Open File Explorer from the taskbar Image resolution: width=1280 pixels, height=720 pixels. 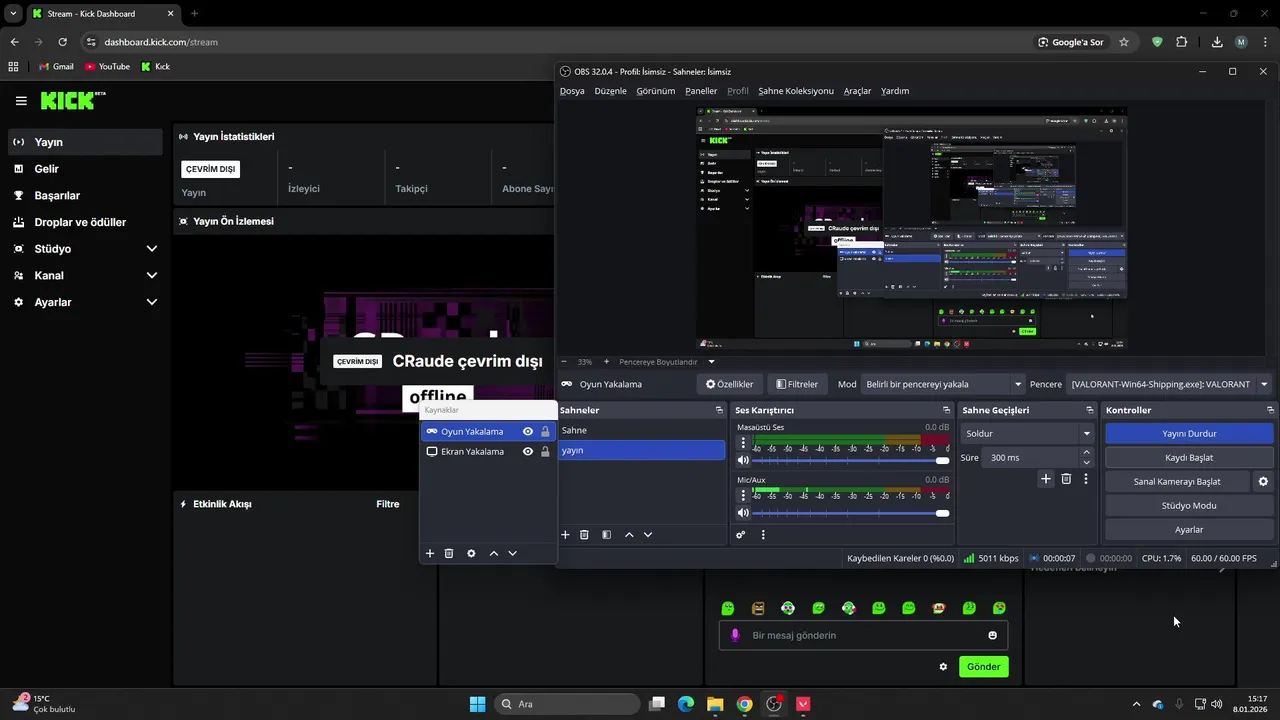[715, 704]
